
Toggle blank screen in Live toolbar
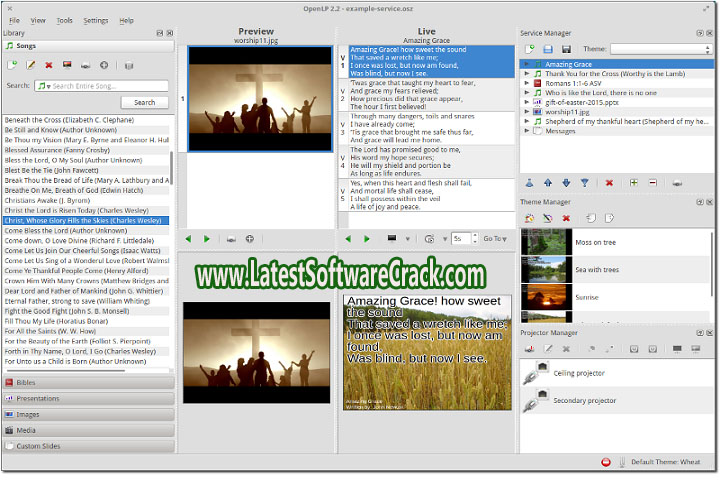point(392,238)
